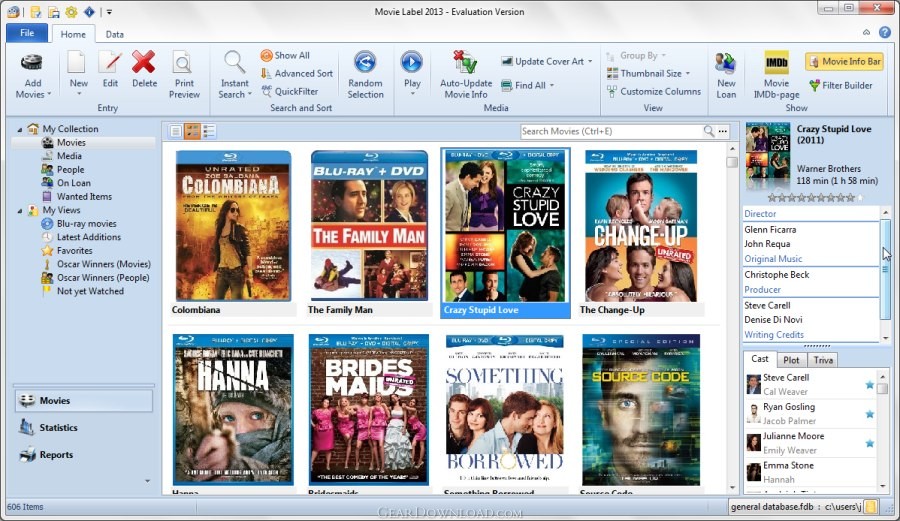Image resolution: width=900 pixels, height=521 pixels.
Task: Open QuickFilter
Action: pos(289,91)
